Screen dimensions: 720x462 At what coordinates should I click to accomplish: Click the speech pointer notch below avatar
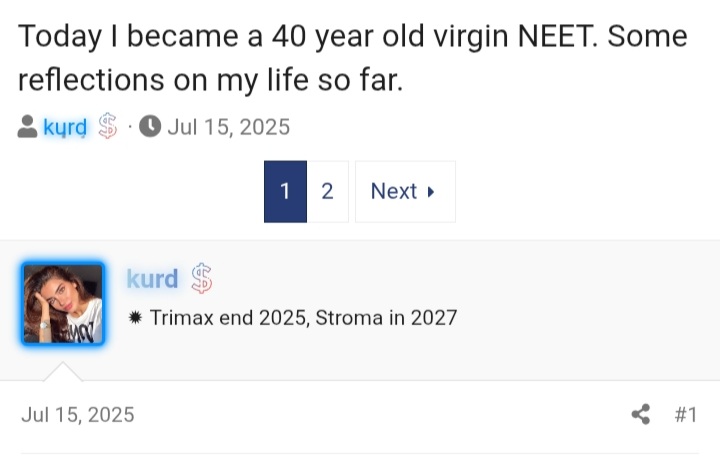[62, 371]
